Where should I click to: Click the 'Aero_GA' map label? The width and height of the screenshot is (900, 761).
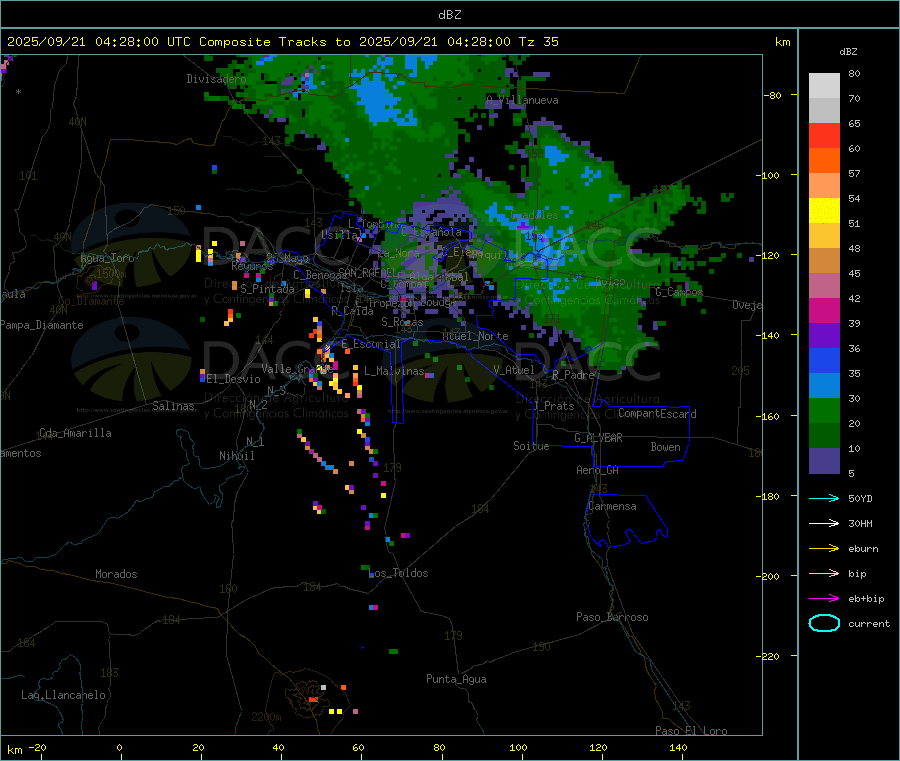pos(598,470)
